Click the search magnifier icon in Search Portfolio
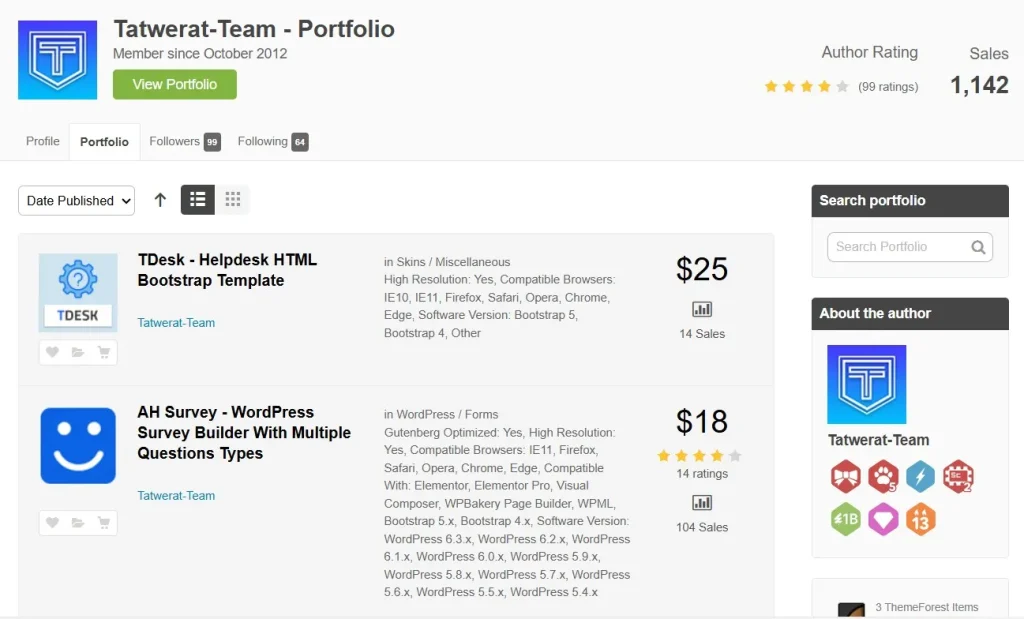The image size is (1024, 619). 978,247
